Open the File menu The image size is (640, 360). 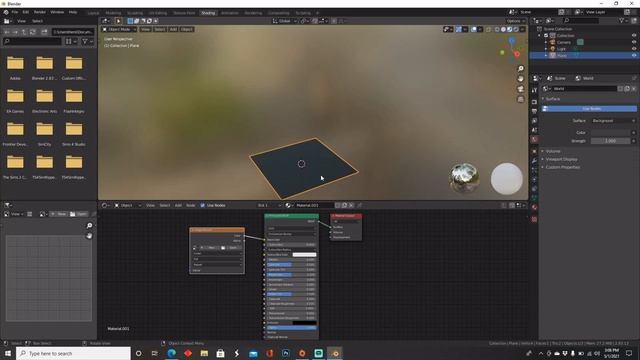click(15, 12)
